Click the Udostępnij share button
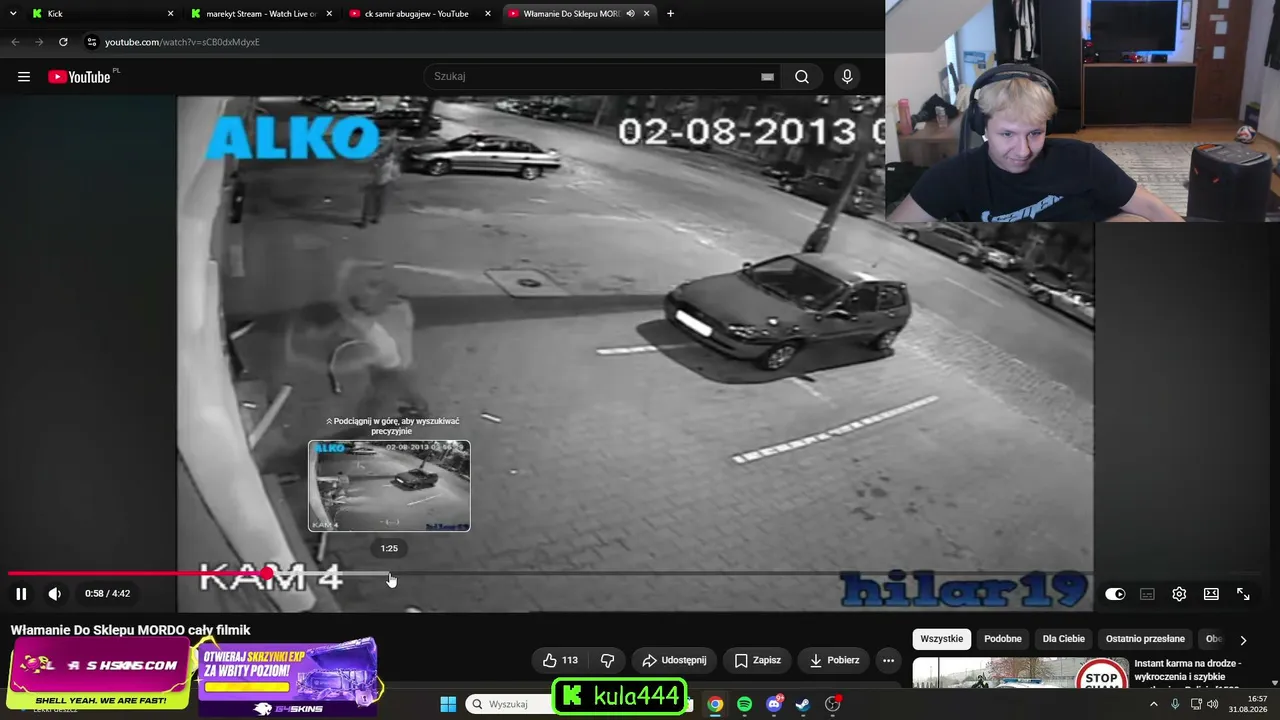1280x720 pixels. coord(674,660)
